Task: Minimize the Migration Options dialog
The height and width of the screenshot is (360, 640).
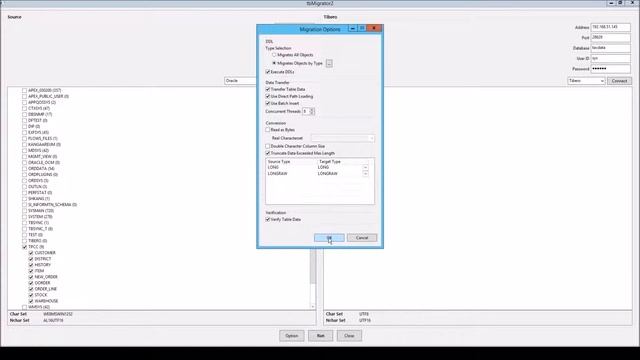Action: pyautogui.click(x=353, y=28)
